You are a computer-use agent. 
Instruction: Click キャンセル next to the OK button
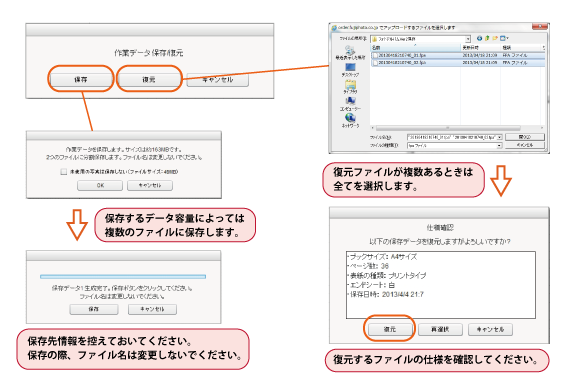coord(150,185)
